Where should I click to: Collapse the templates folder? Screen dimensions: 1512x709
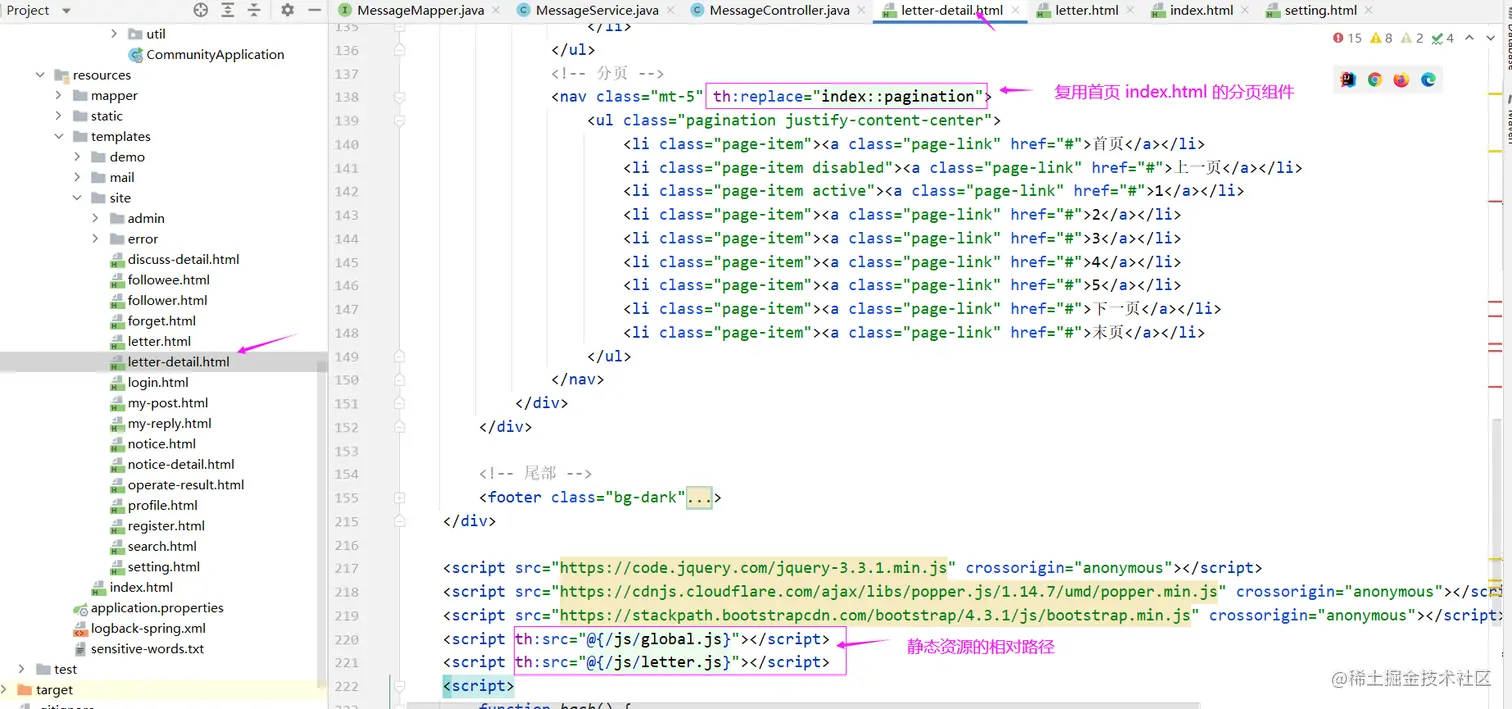click(x=59, y=137)
